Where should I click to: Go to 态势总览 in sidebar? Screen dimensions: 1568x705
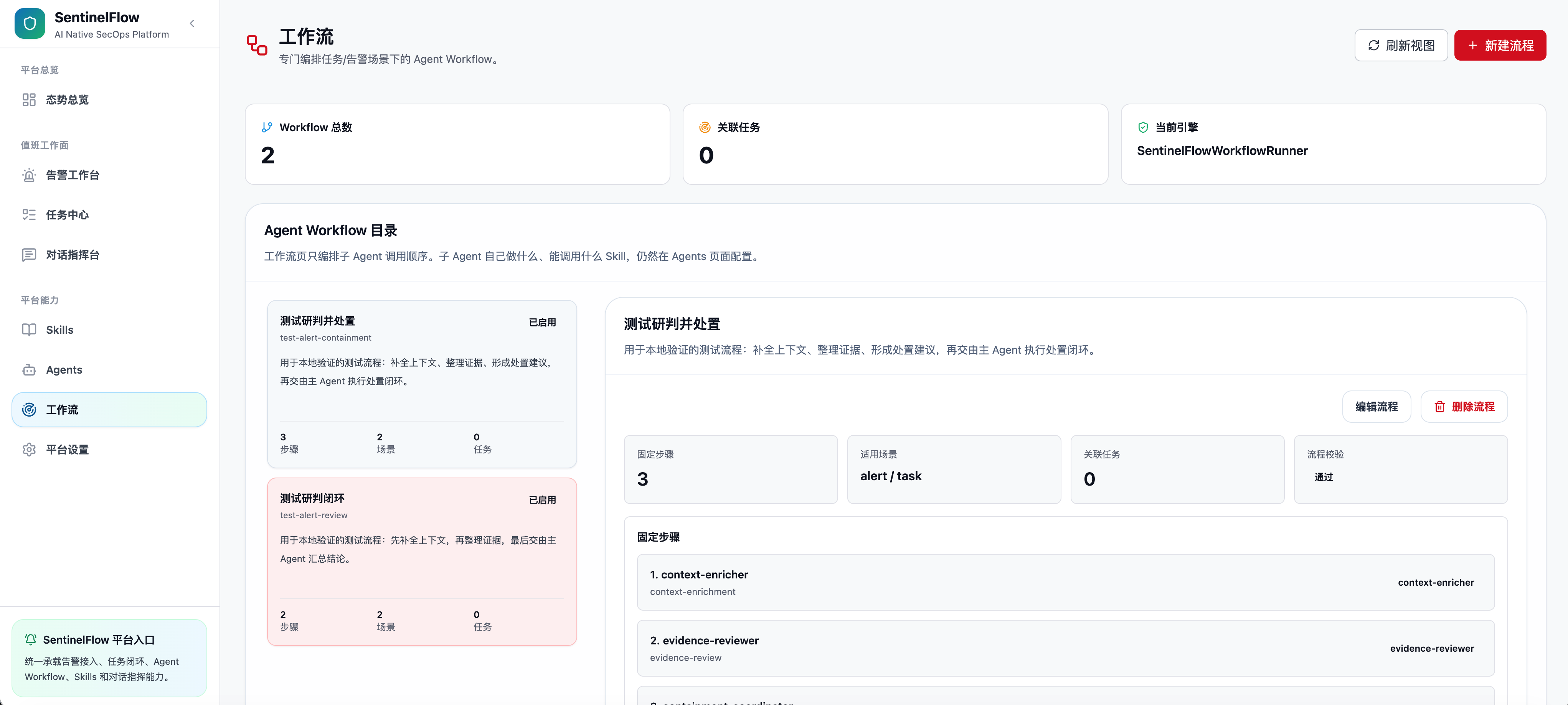click(x=110, y=100)
